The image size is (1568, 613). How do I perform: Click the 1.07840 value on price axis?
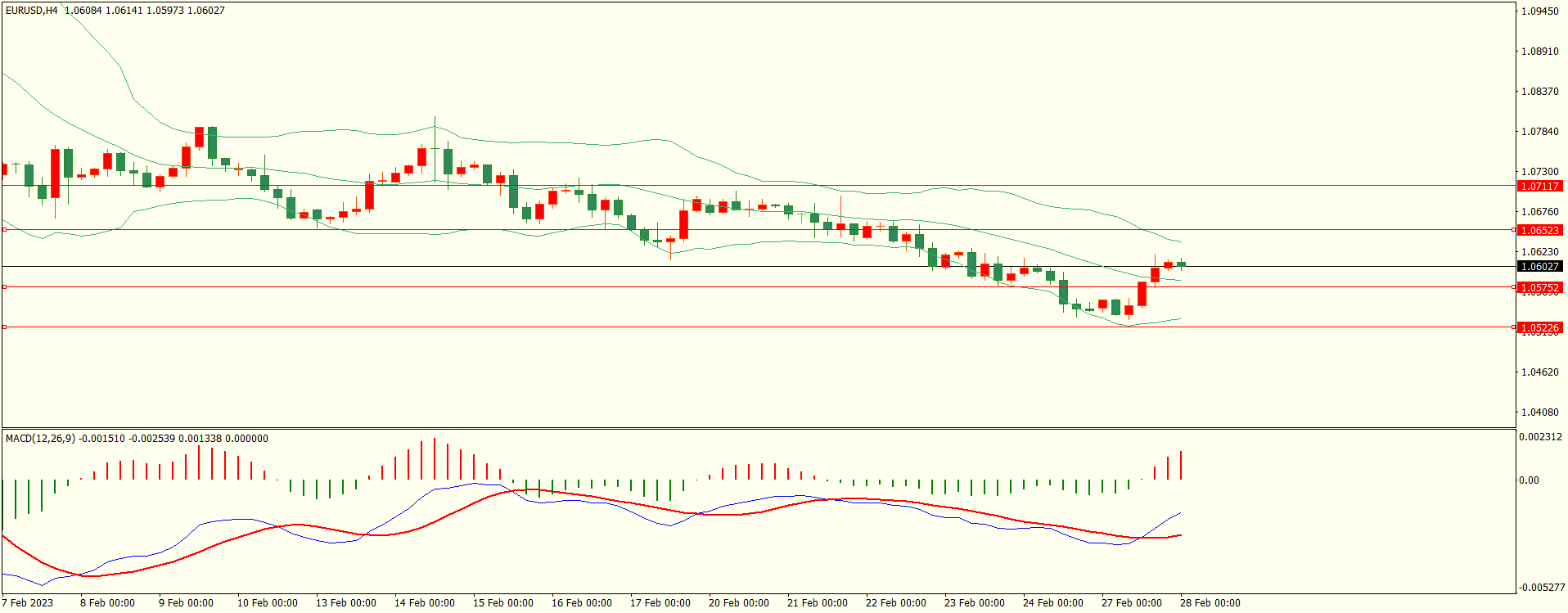(x=1539, y=132)
